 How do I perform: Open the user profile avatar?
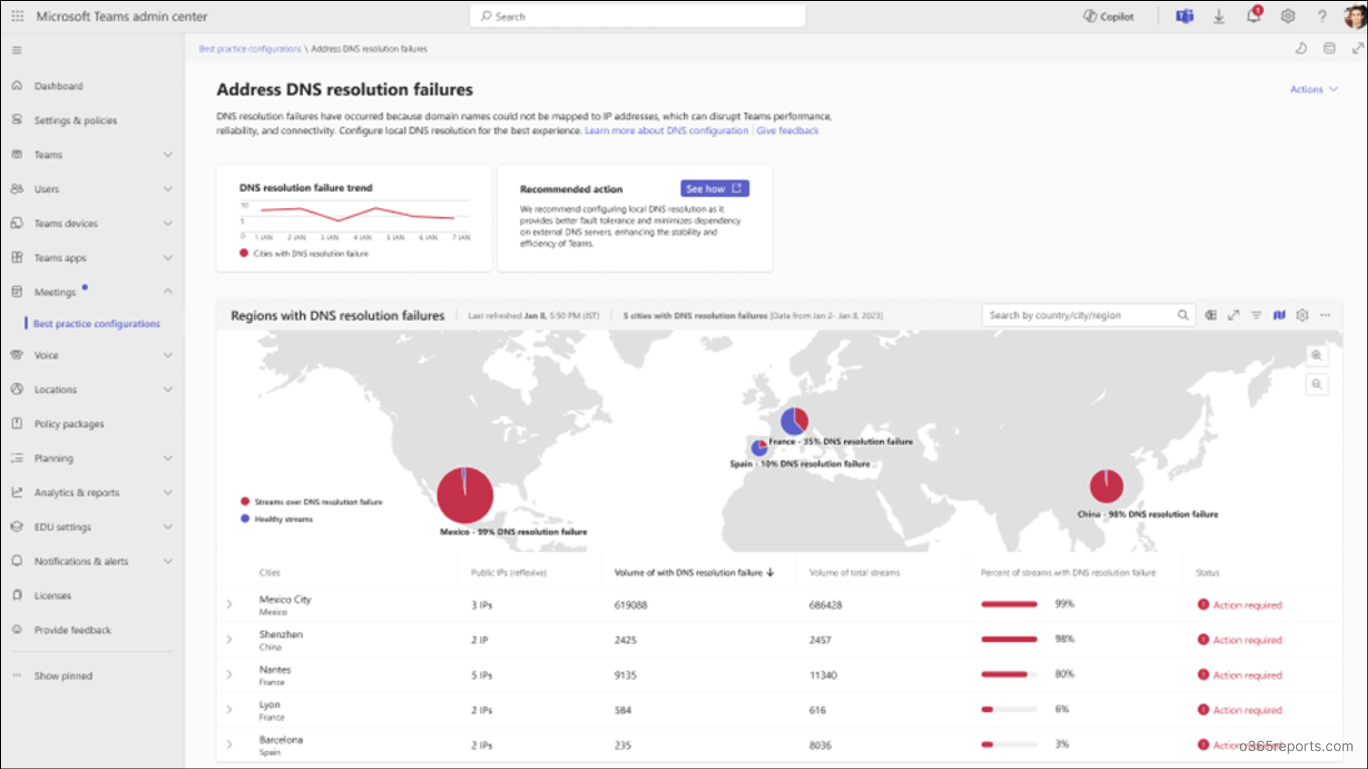[x=1354, y=16]
